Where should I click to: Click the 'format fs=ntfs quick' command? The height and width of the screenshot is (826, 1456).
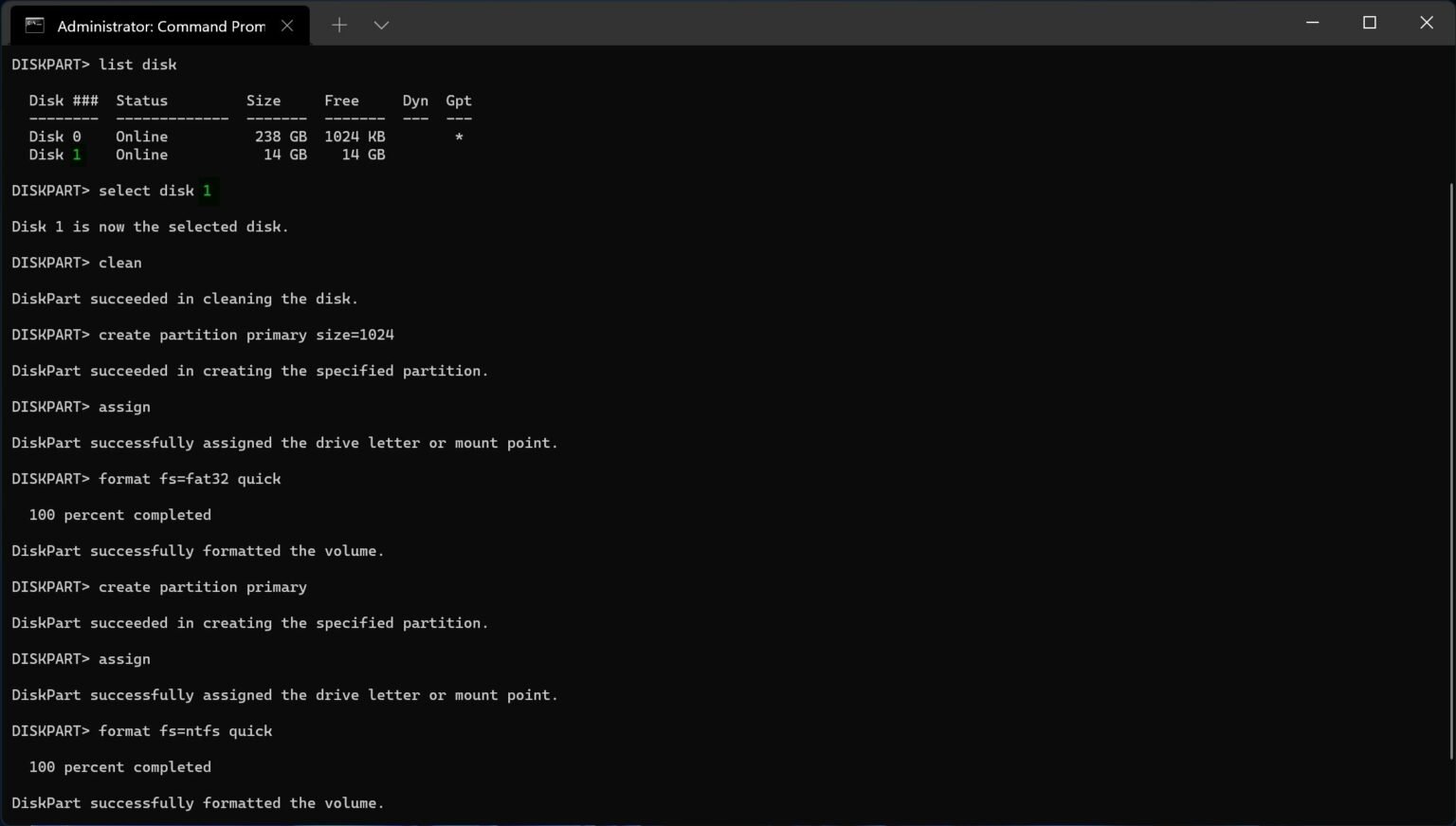coord(185,731)
